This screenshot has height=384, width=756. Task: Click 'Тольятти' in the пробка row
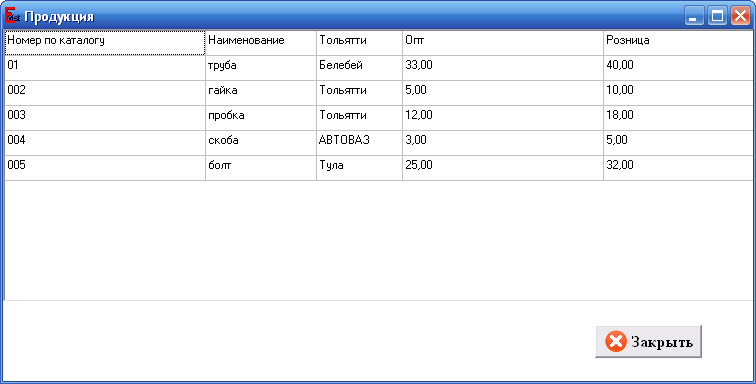click(359, 118)
